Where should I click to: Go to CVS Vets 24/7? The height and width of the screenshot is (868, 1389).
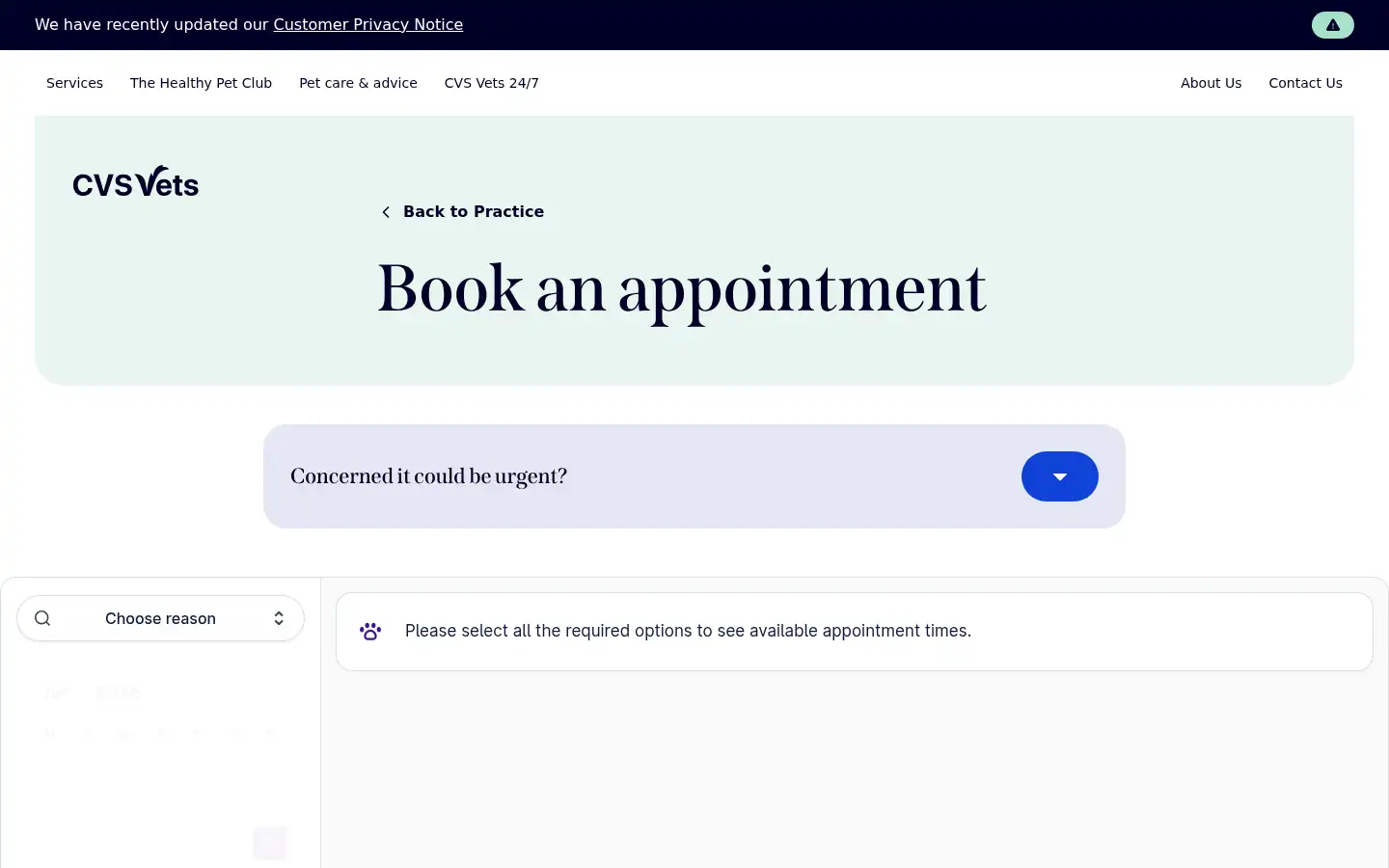pyautogui.click(x=491, y=83)
